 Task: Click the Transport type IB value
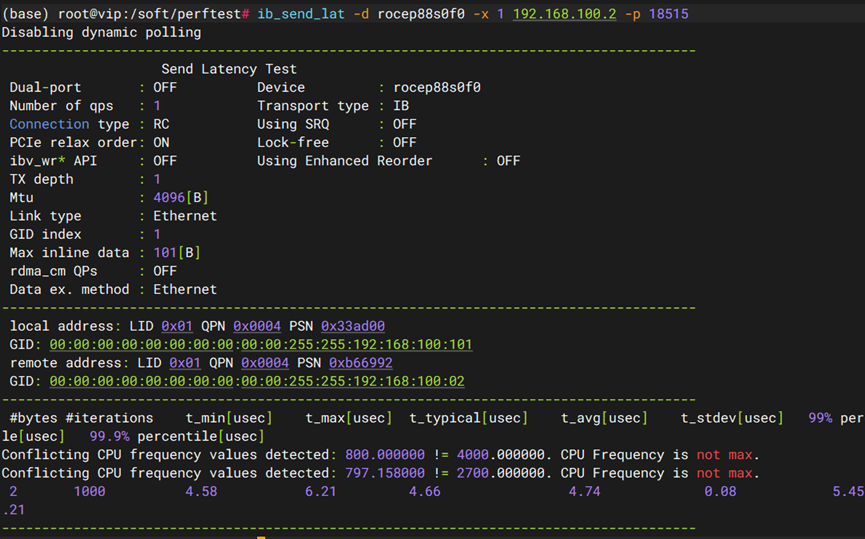click(401, 106)
